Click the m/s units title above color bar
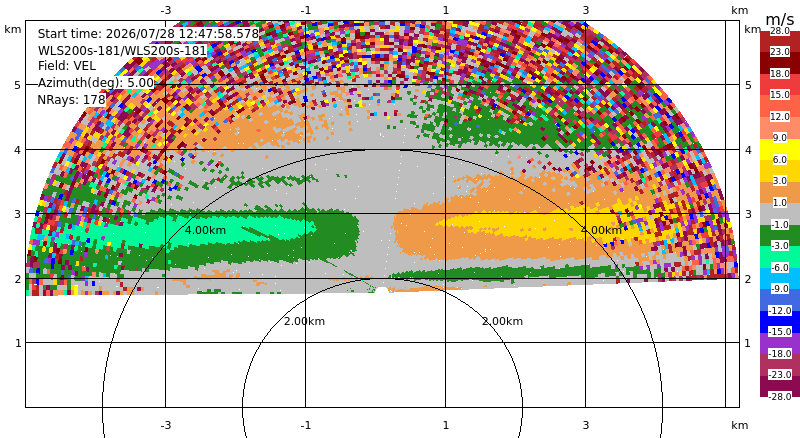 point(780,19)
